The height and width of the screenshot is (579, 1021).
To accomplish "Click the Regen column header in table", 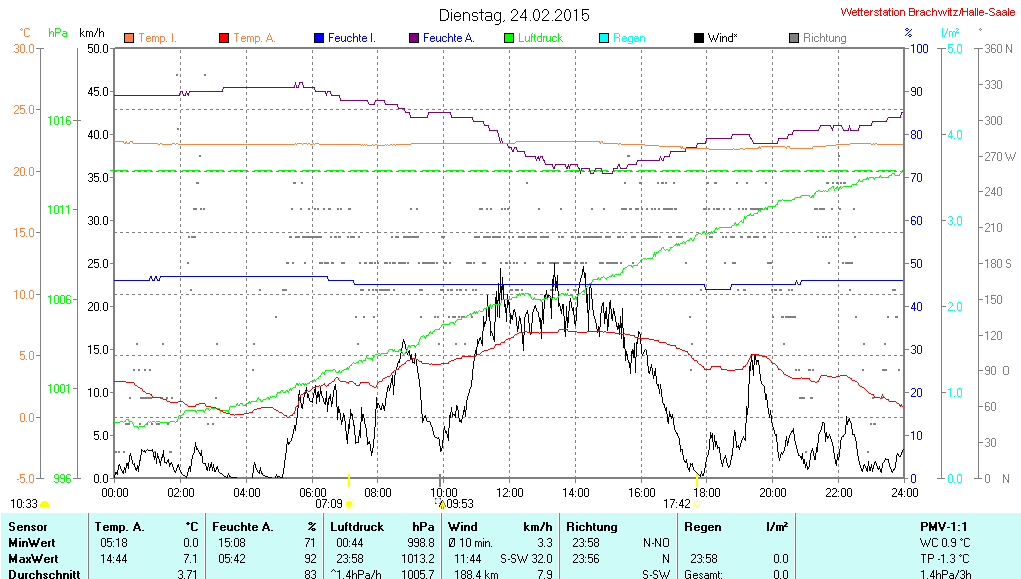I will (703, 526).
